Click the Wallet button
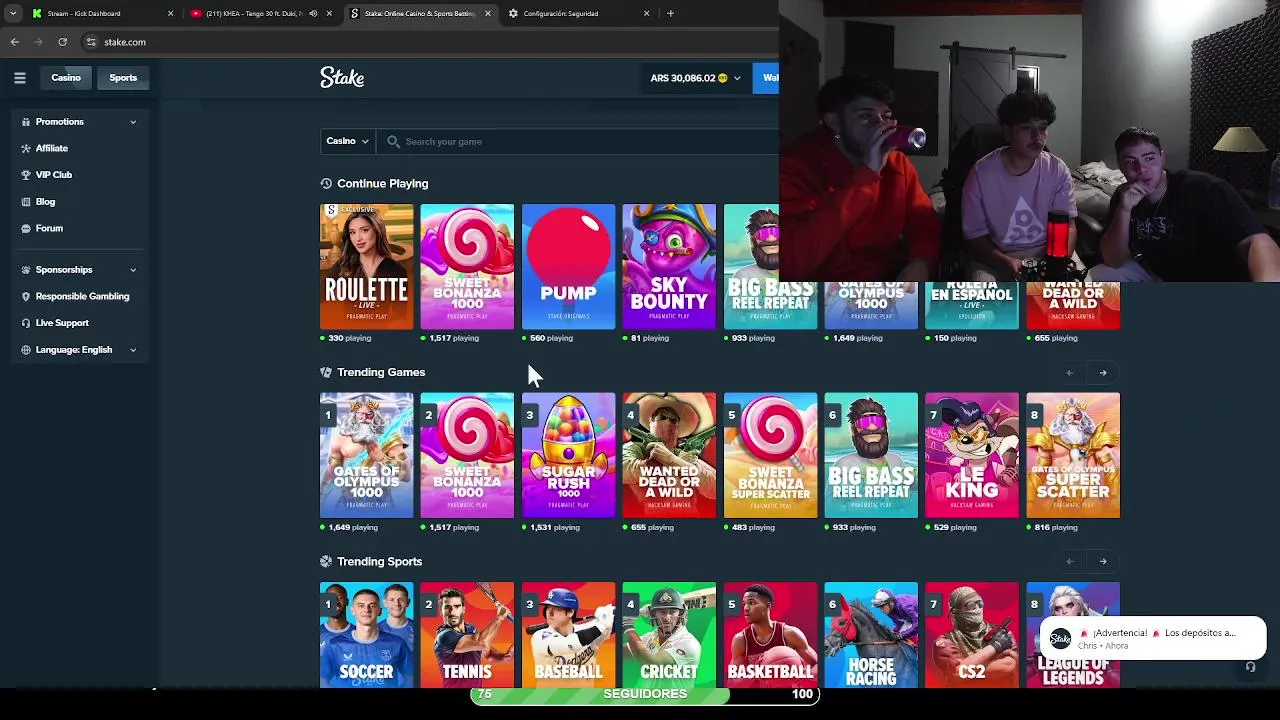The height and width of the screenshot is (720, 1280). click(x=765, y=78)
